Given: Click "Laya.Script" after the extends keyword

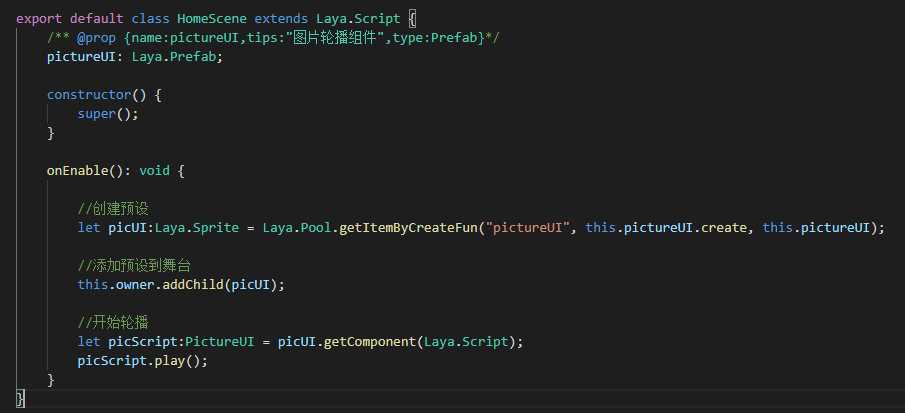Looking at the screenshot, I should [358, 18].
